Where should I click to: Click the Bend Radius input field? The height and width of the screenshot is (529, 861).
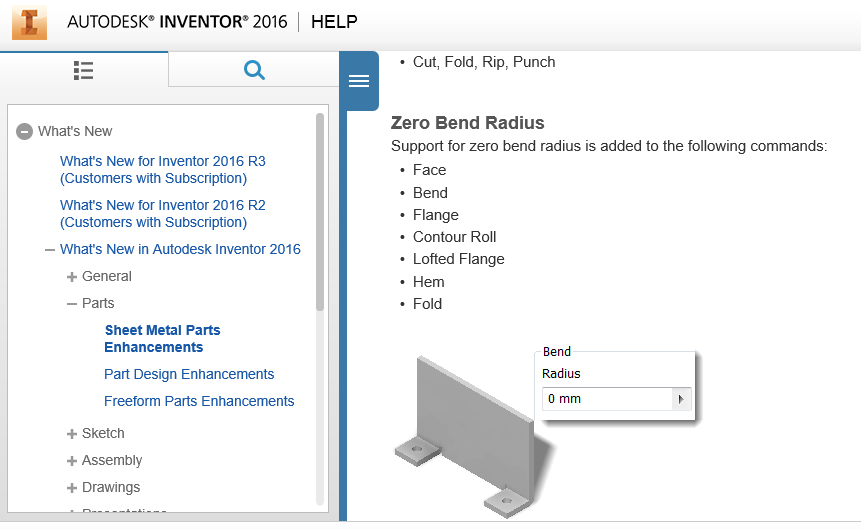pyautogui.click(x=606, y=399)
